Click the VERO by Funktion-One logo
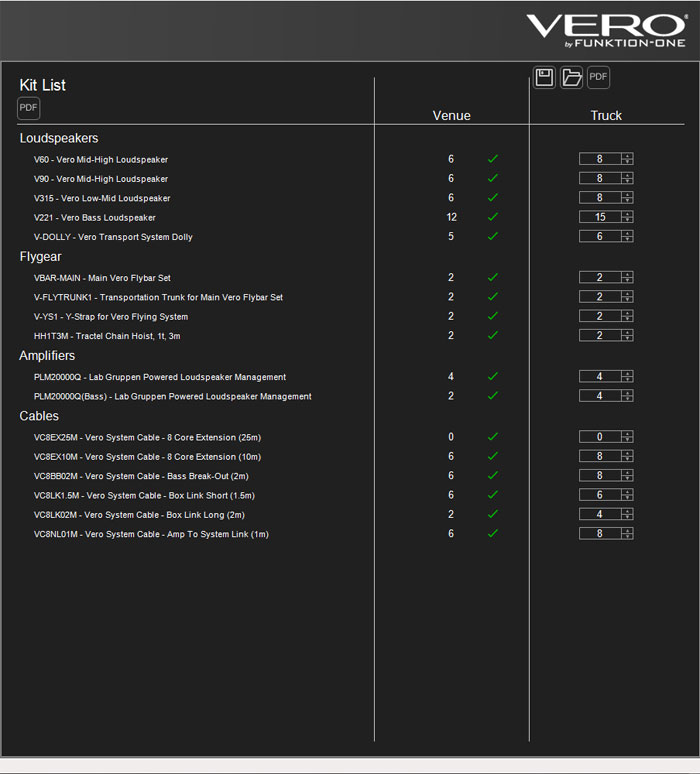The height and width of the screenshot is (774, 700). tap(607, 31)
